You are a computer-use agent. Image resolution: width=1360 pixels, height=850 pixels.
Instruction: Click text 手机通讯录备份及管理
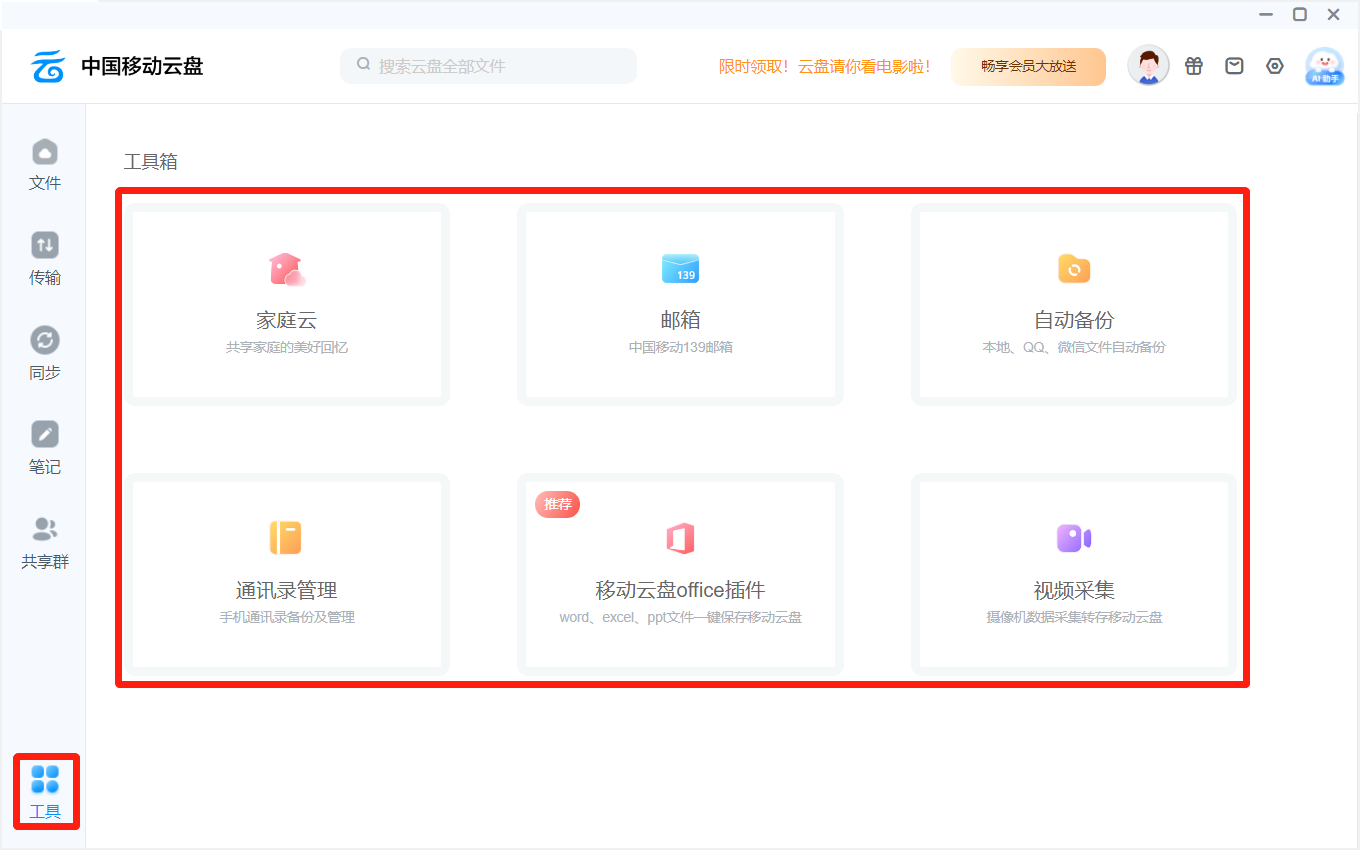[x=286, y=617]
